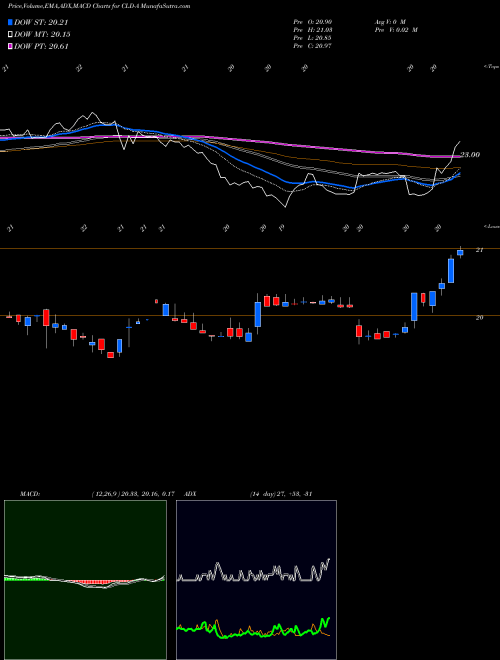Click the magenta DOW PT legend swatch
The image size is (500, 660).
point(11,46)
